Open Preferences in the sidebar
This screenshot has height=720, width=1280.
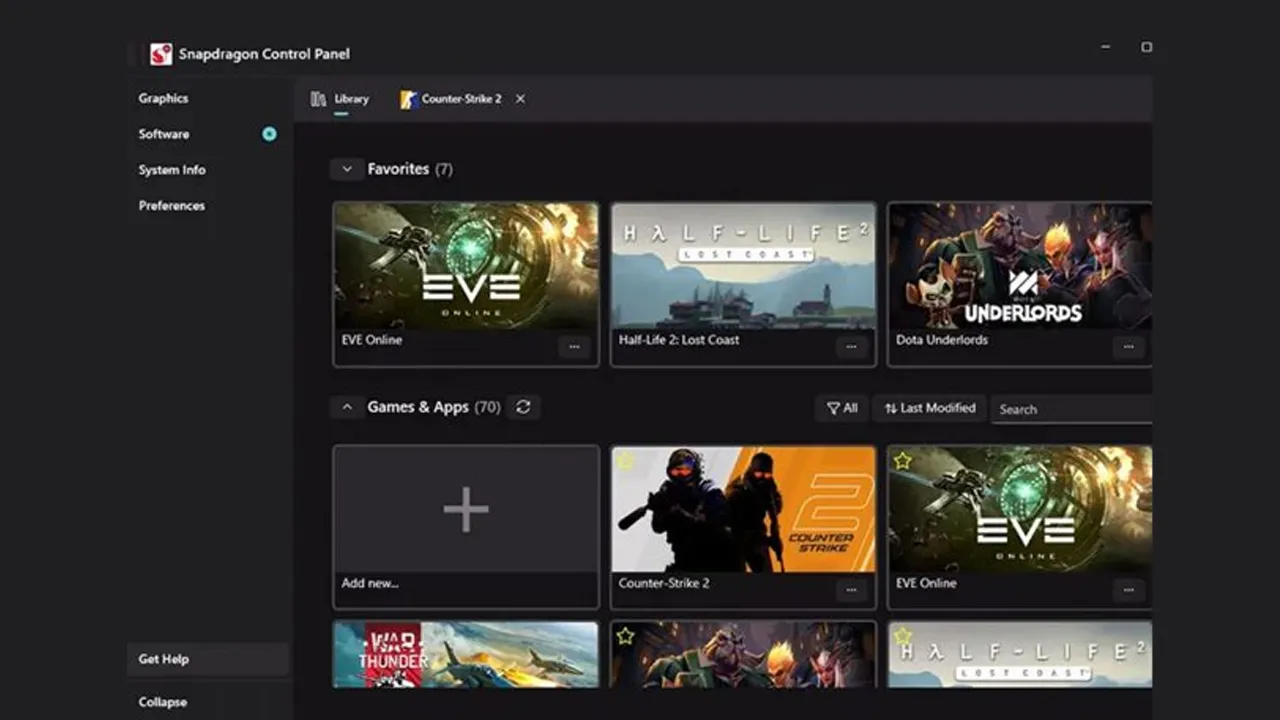[x=172, y=206]
